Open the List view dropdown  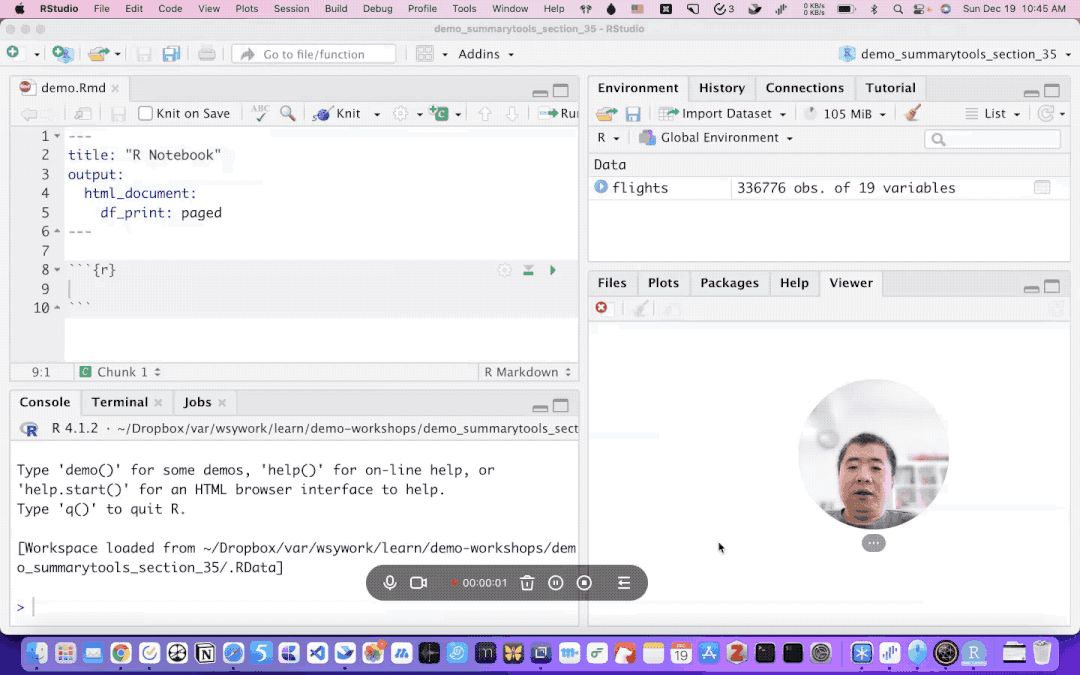pyautogui.click(x=993, y=114)
